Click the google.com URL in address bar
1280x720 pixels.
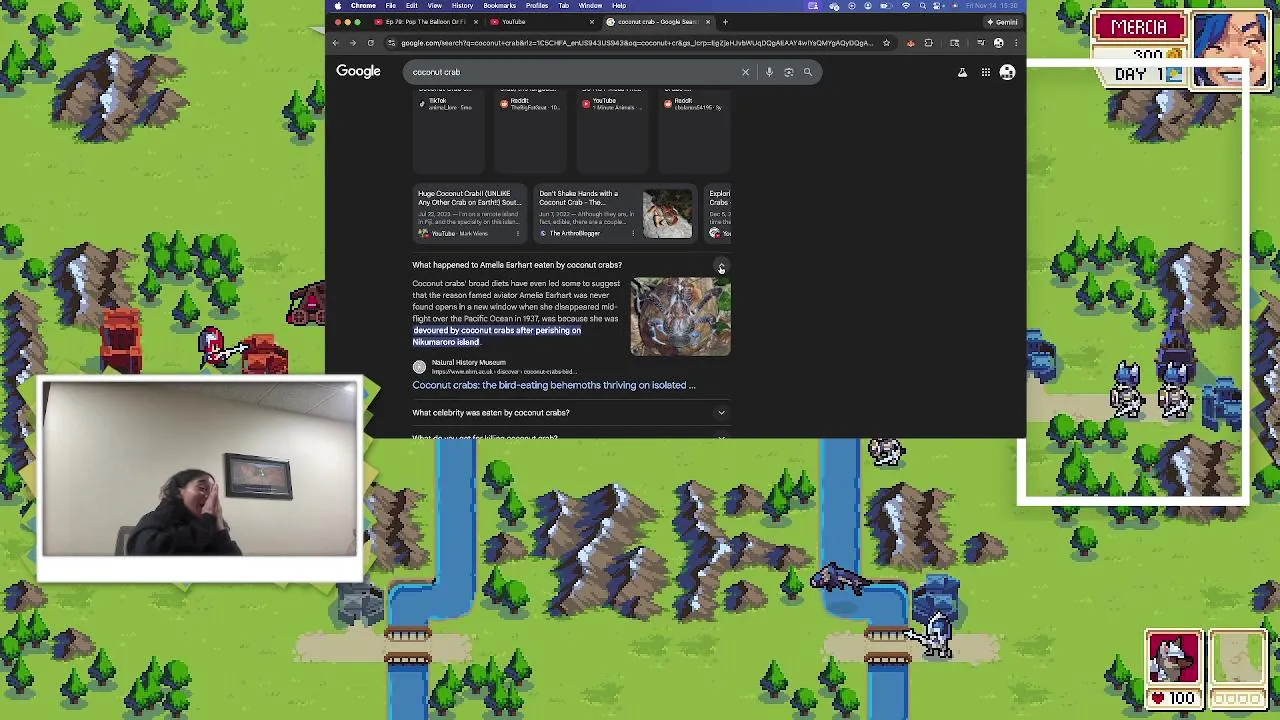636,43
